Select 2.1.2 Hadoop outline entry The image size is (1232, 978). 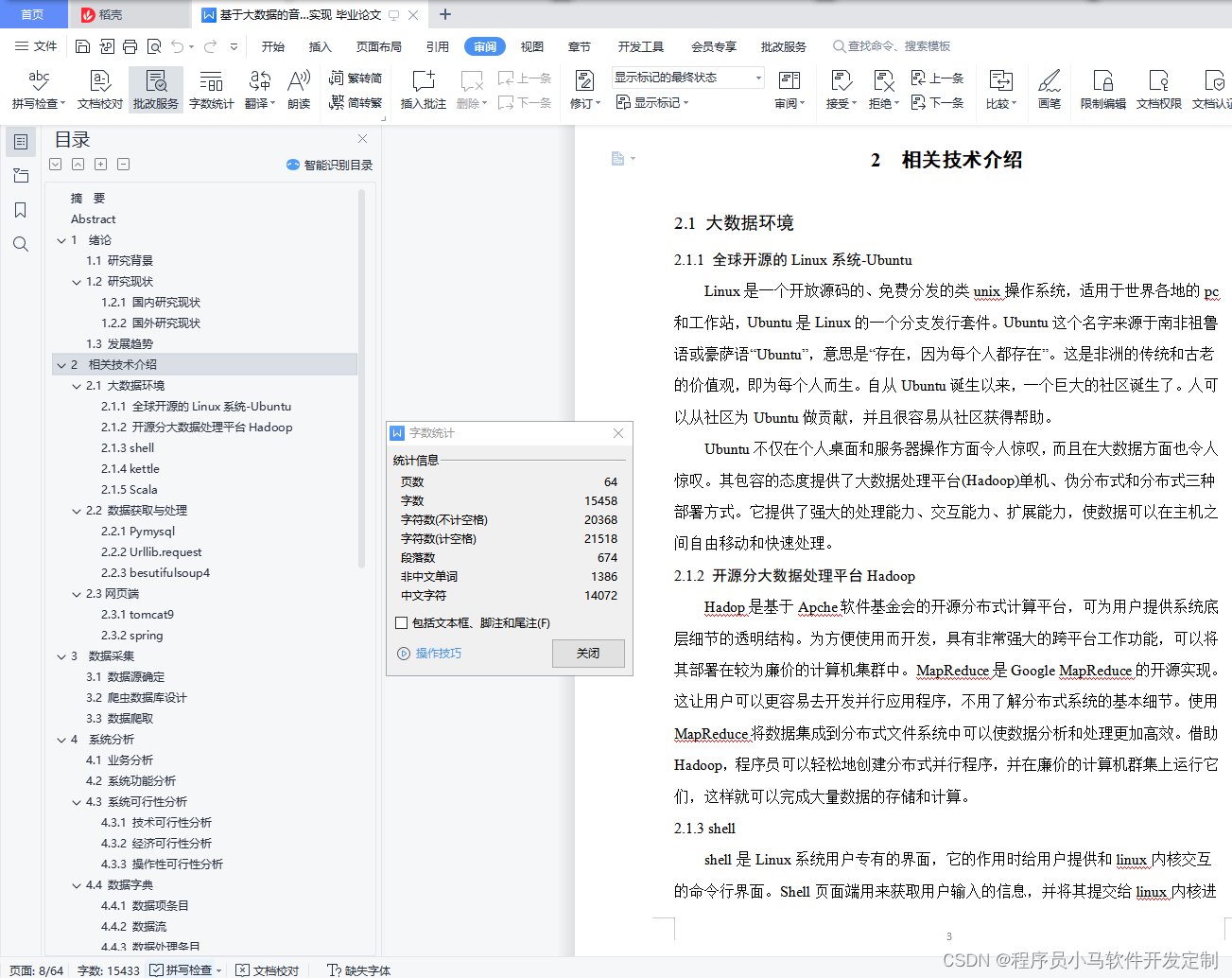click(197, 428)
